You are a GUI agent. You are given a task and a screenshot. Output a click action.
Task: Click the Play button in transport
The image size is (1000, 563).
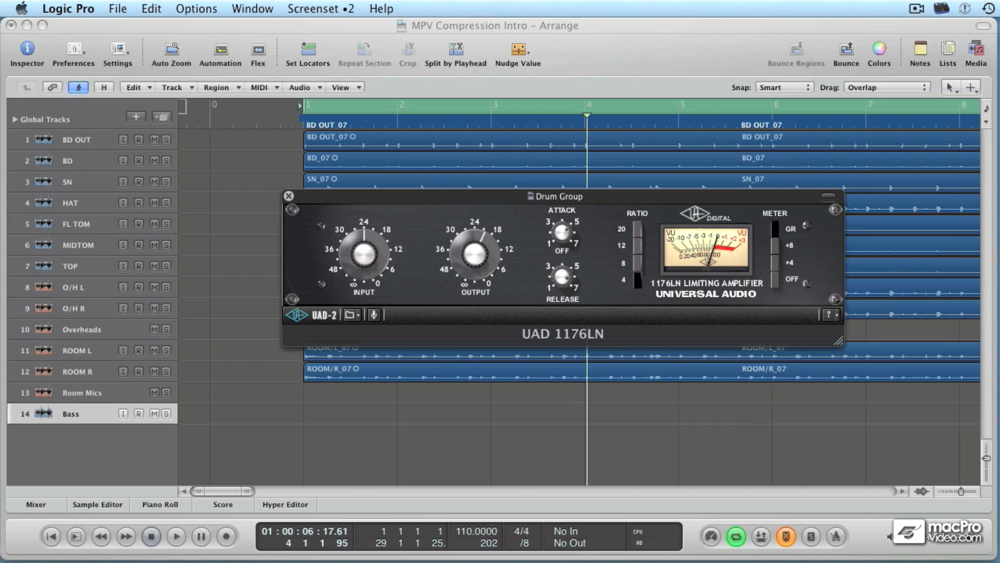click(176, 537)
